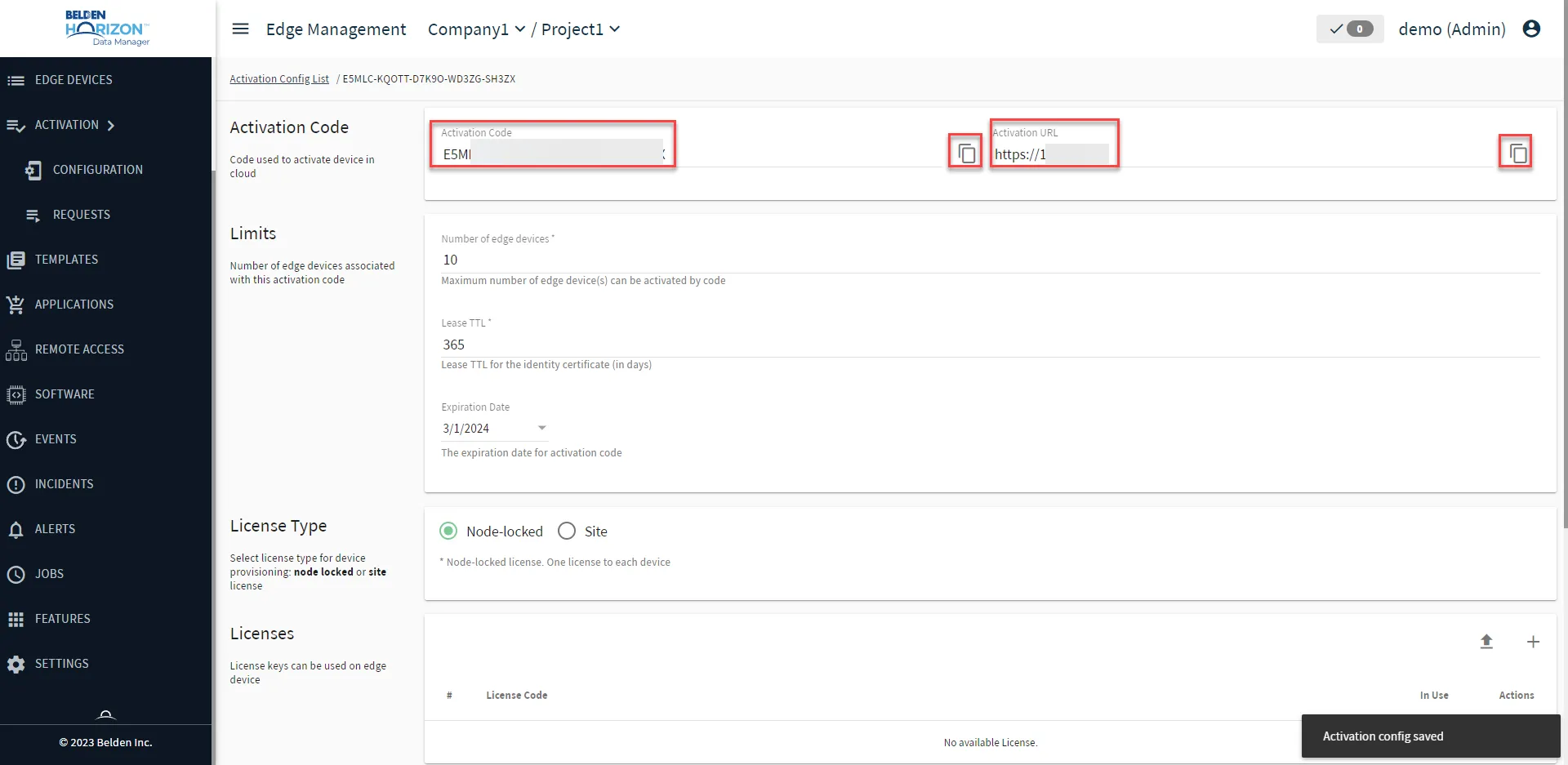The width and height of the screenshot is (1568, 765).
Task: Click the pending tasks counter badge
Action: pyautogui.click(x=1350, y=29)
